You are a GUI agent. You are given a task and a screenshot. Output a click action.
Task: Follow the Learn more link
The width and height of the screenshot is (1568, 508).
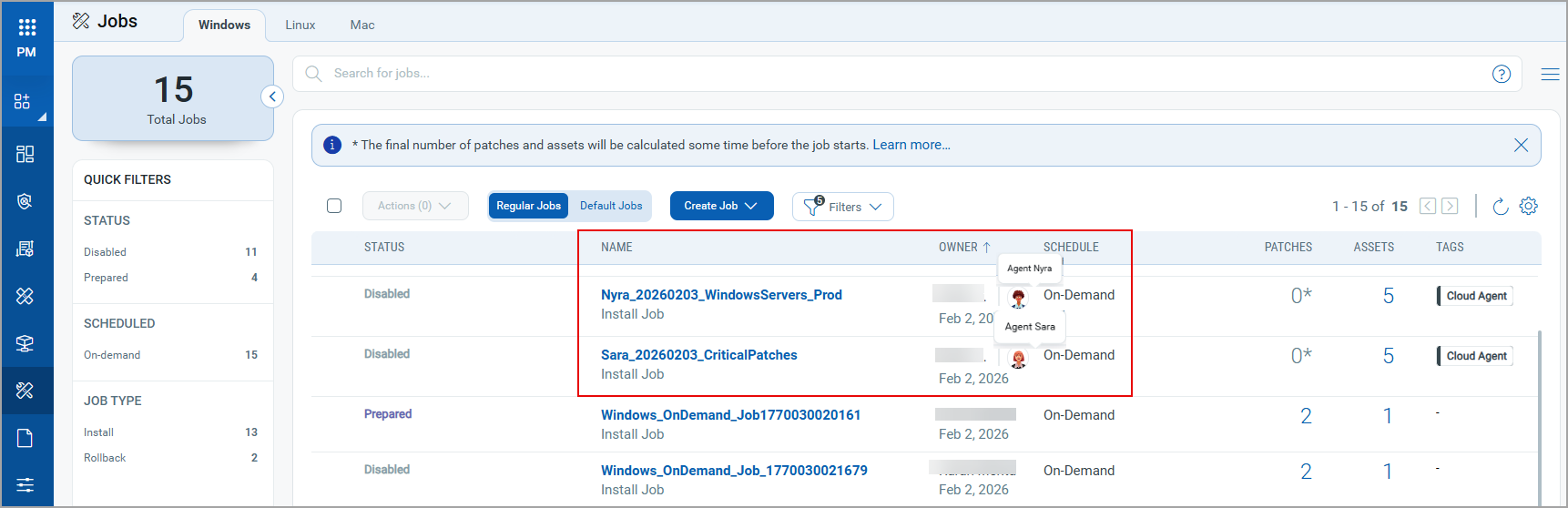tap(911, 145)
